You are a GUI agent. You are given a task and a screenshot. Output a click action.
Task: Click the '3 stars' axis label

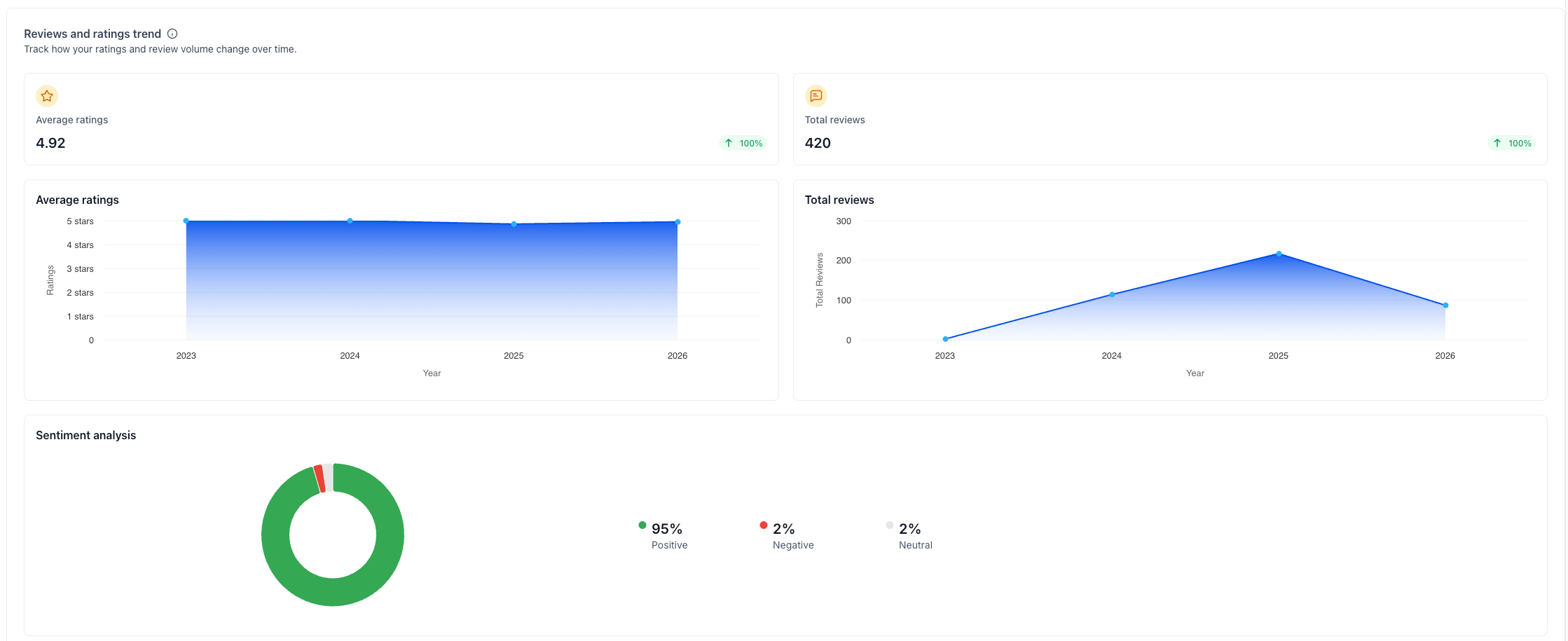80,269
